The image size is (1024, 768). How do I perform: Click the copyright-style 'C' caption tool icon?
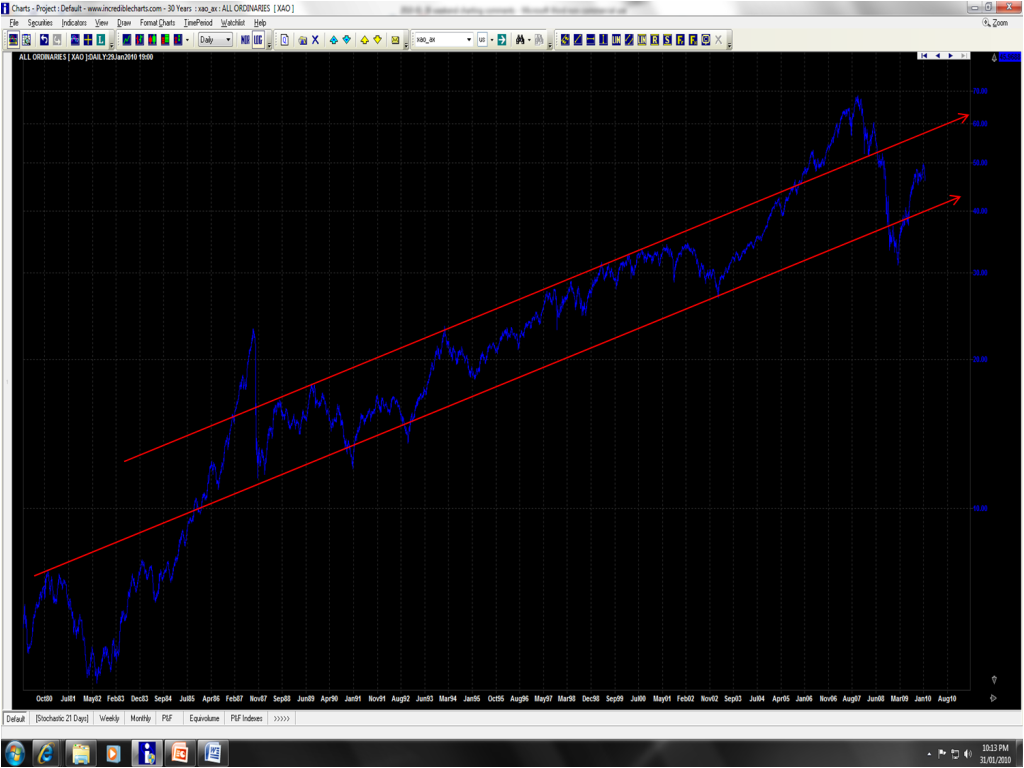706,40
